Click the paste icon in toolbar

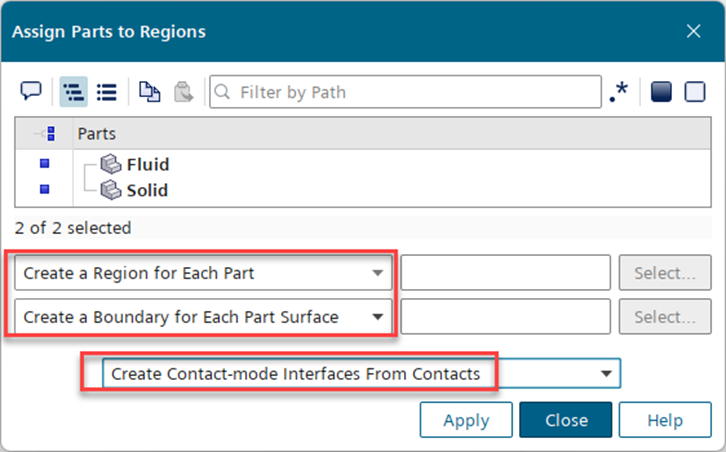[183, 92]
